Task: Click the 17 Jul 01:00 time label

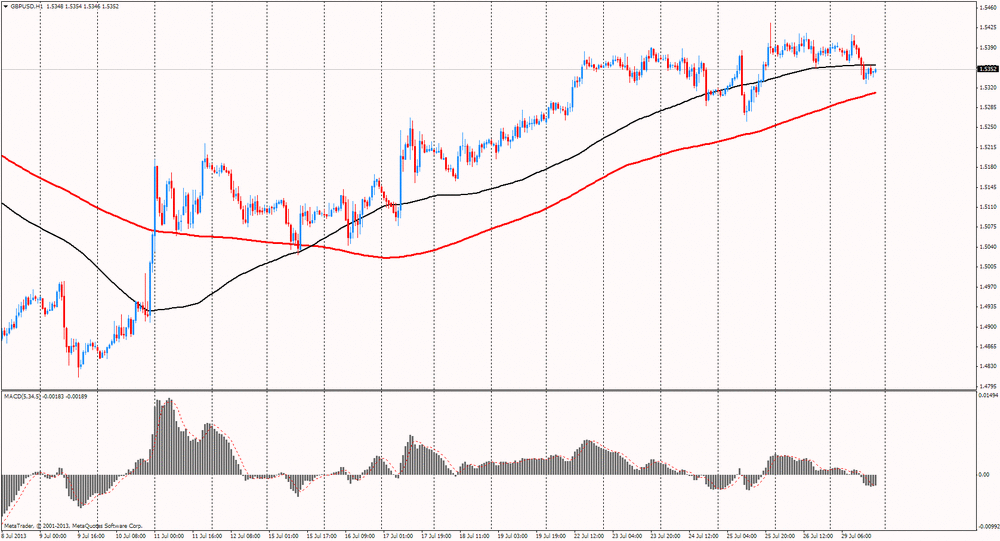Action: [398, 537]
